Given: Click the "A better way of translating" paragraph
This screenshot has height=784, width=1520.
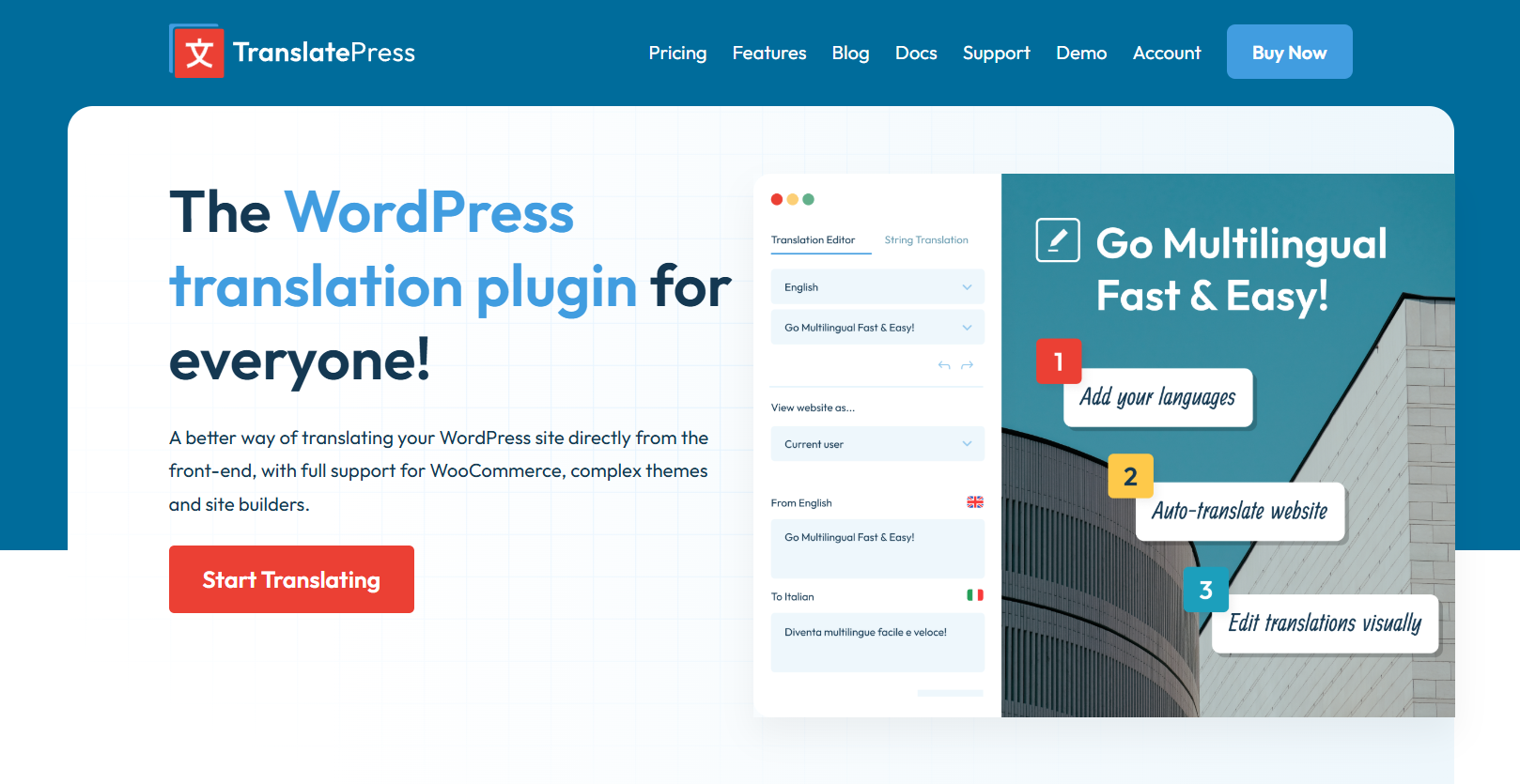Looking at the screenshot, I should click(x=439, y=471).
